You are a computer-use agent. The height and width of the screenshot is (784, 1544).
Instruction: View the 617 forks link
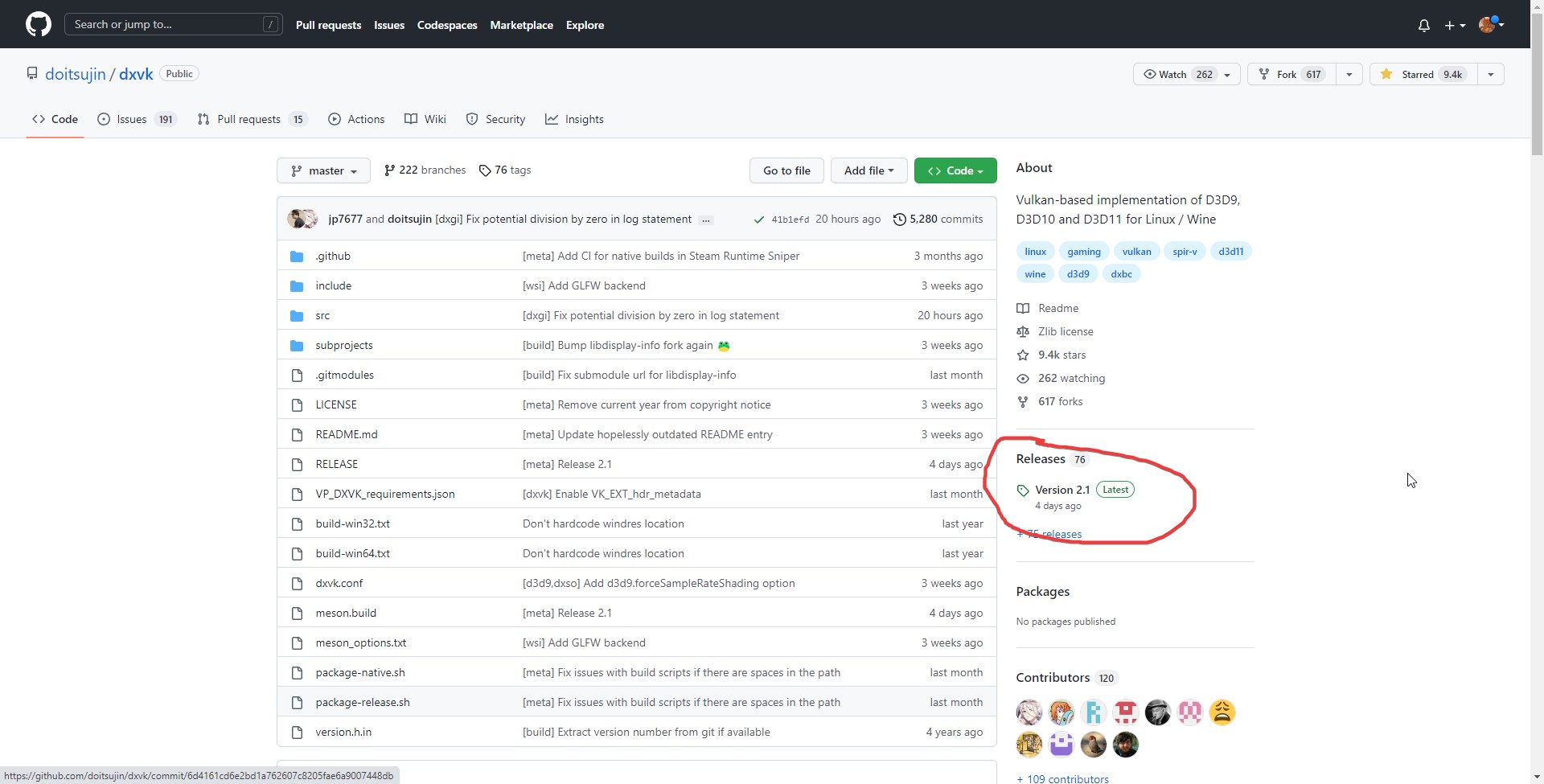point(1049,401)
